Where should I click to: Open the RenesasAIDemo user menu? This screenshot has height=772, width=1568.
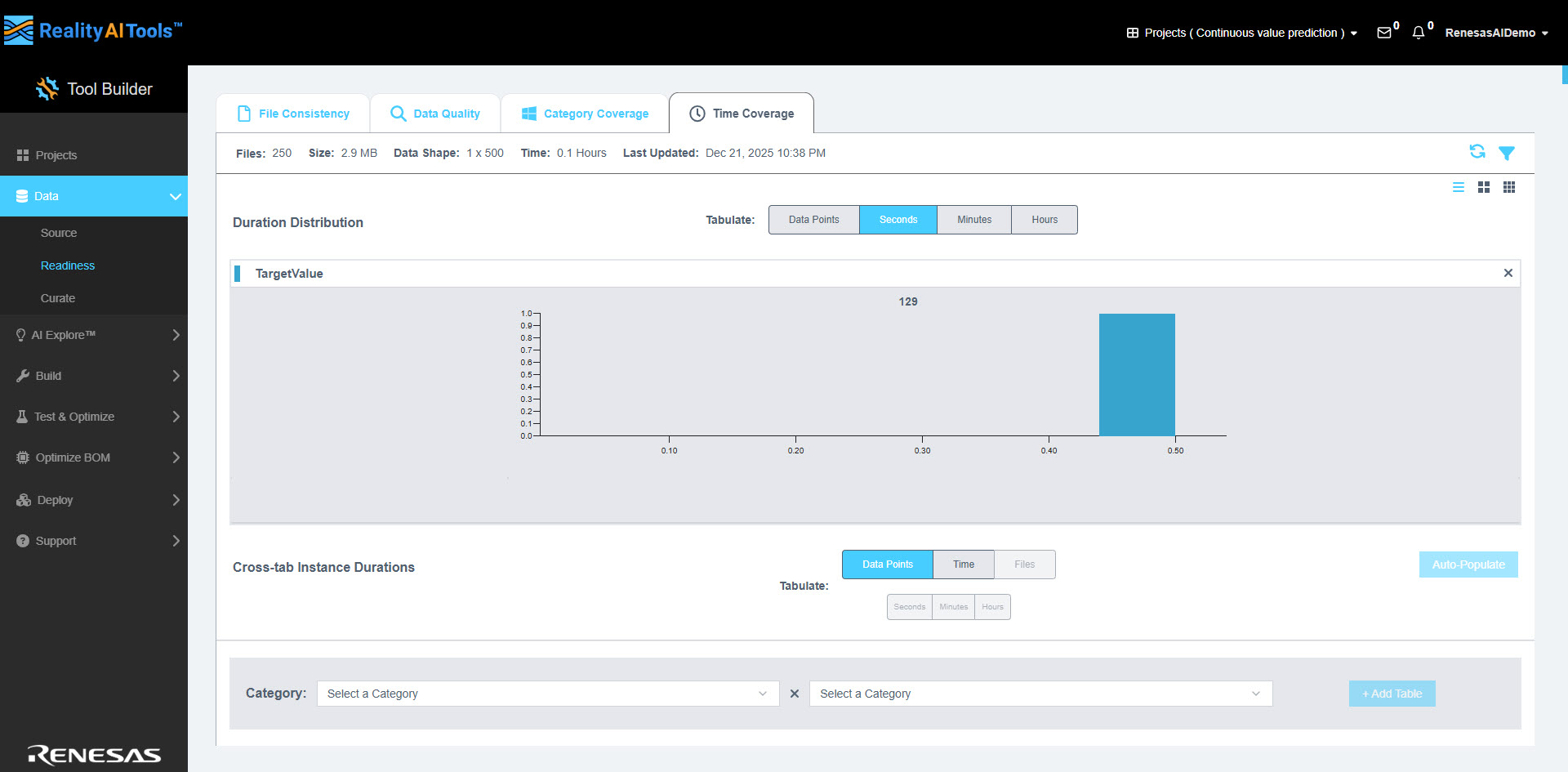(1496, 33)
